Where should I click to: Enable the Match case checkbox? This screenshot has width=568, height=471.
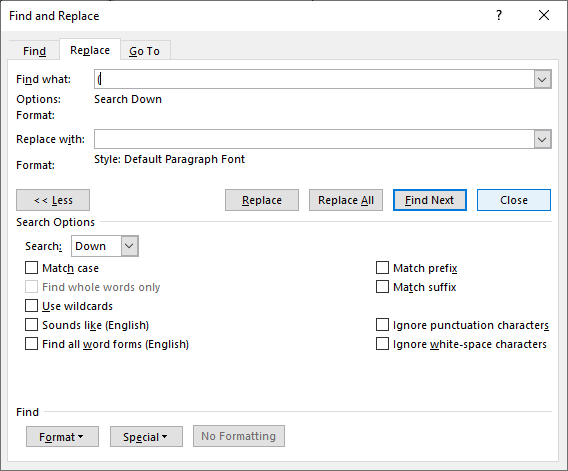click(x=32, y=268)
